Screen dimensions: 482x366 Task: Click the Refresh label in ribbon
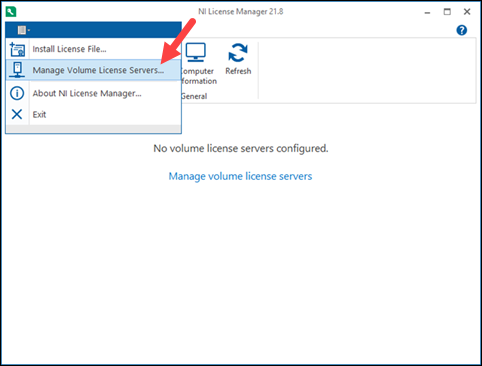point(238,71)
